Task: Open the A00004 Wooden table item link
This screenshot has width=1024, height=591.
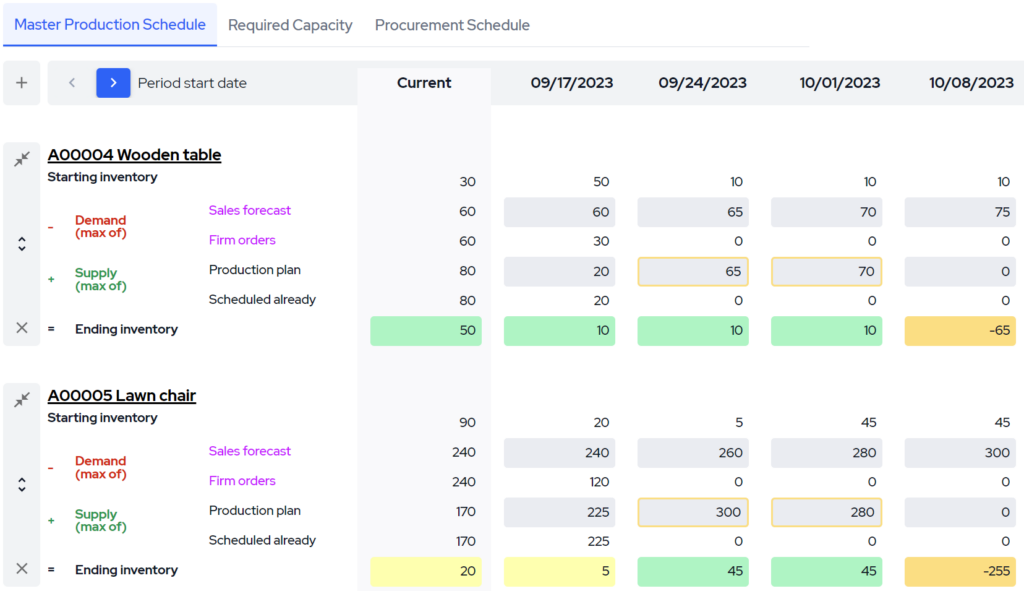Action: pos(134,155)
